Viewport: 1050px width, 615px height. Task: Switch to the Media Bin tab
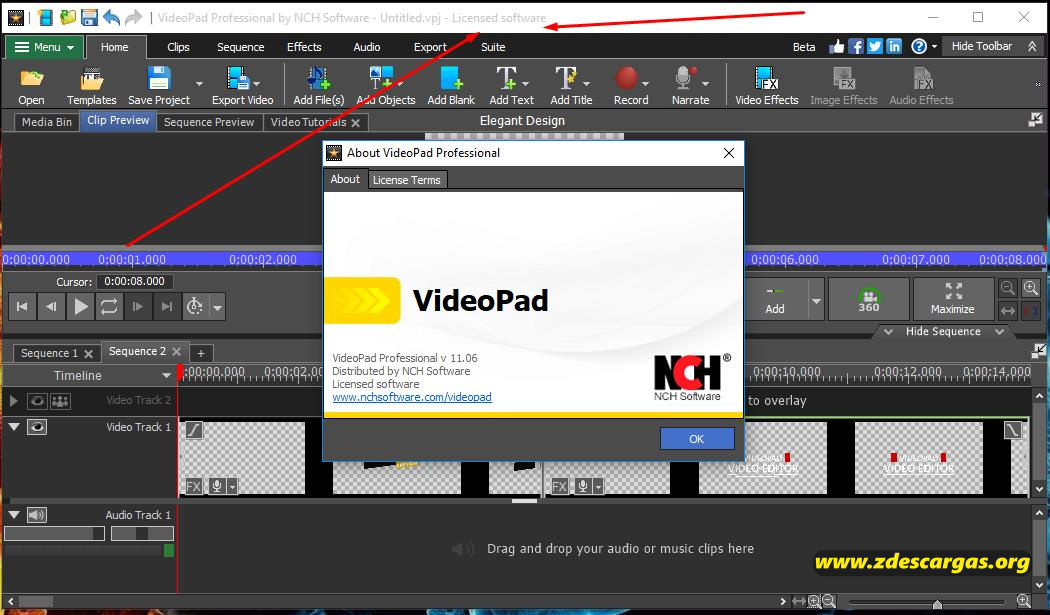click(46, 122)
